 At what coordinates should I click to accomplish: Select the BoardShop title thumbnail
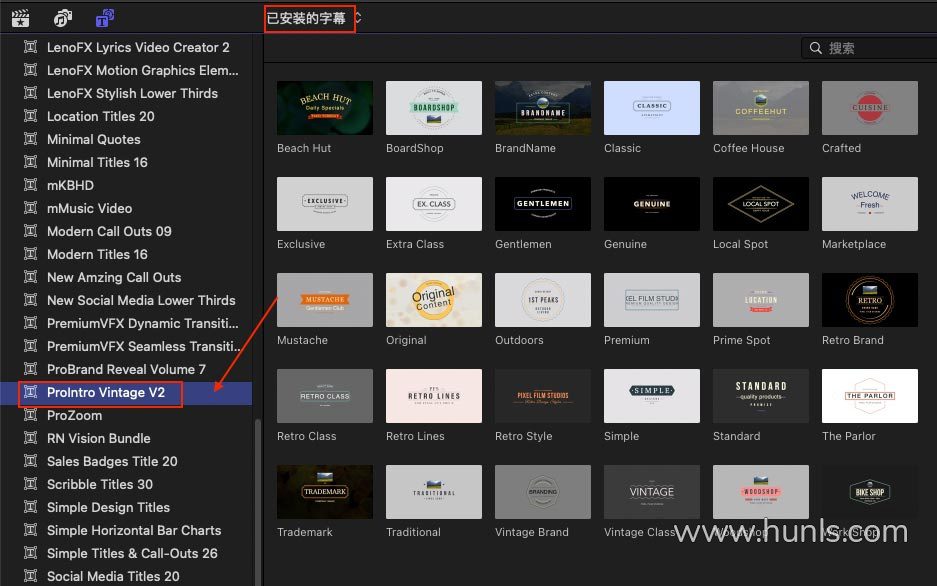(x=434, y=108)
